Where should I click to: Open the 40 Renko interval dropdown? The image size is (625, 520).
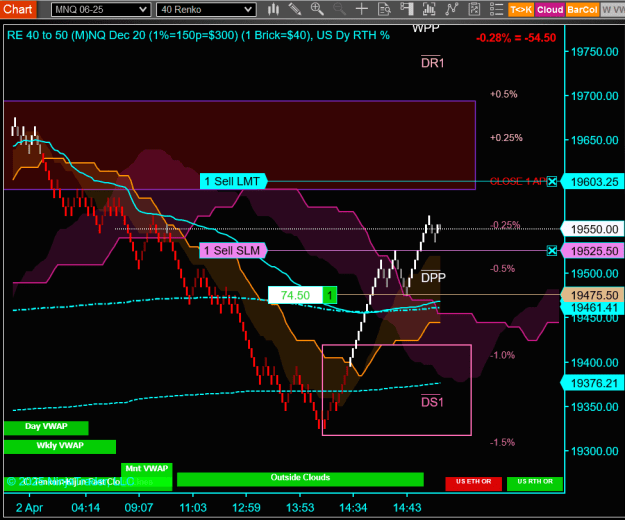pyautogui.click(x=206, y=10)
